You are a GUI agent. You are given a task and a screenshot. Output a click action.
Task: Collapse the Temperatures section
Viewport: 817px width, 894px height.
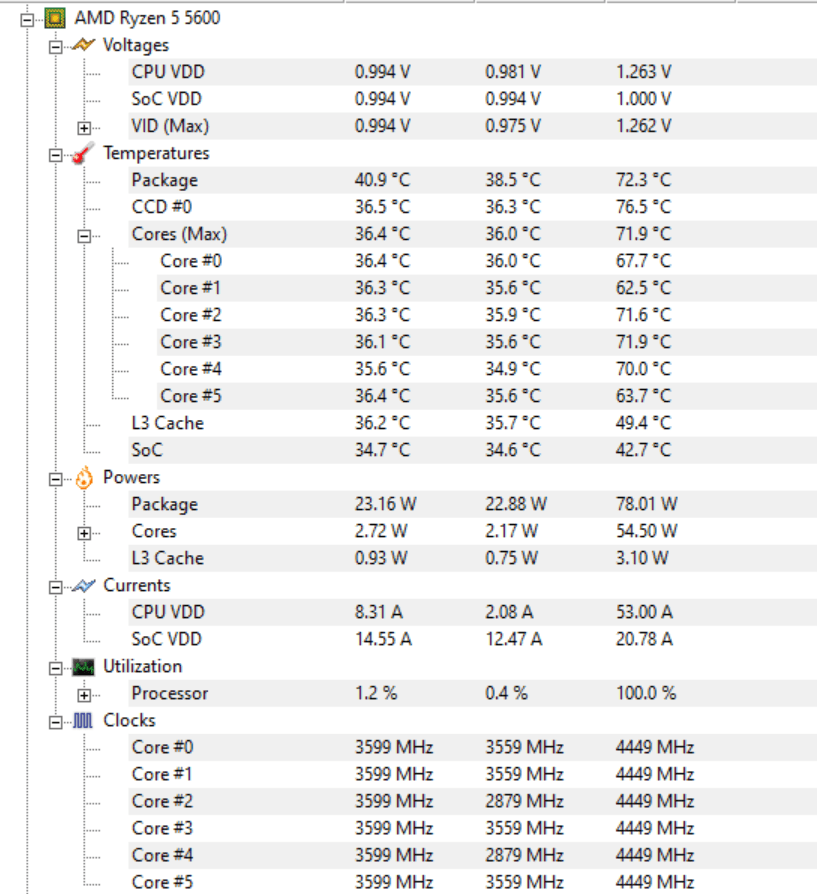(55, 154)
